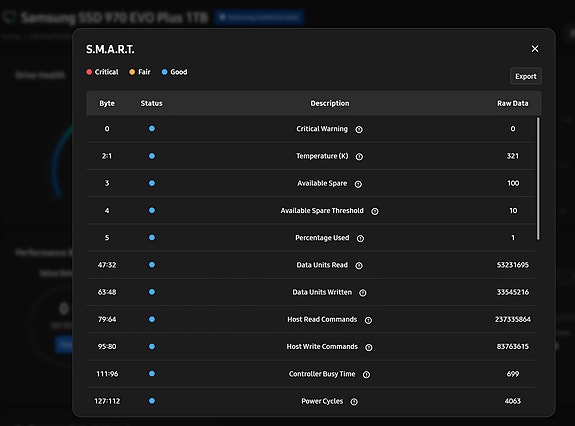Open info icon for Available Spare Threshold
Image resolution: width=575 pixels, height=426 pixels.
tap(375, 211)
